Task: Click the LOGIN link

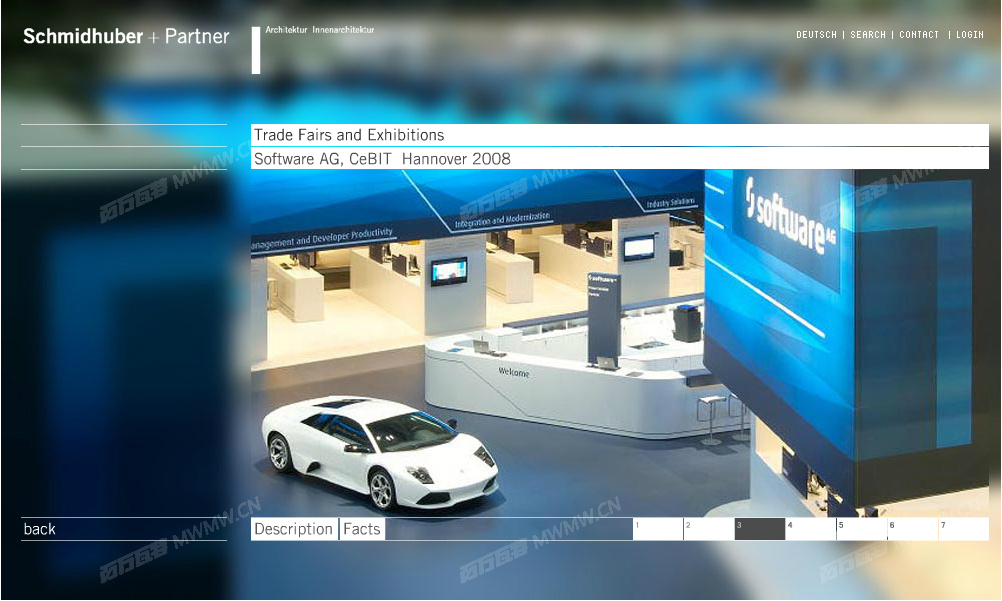Action: click(969, 35)
